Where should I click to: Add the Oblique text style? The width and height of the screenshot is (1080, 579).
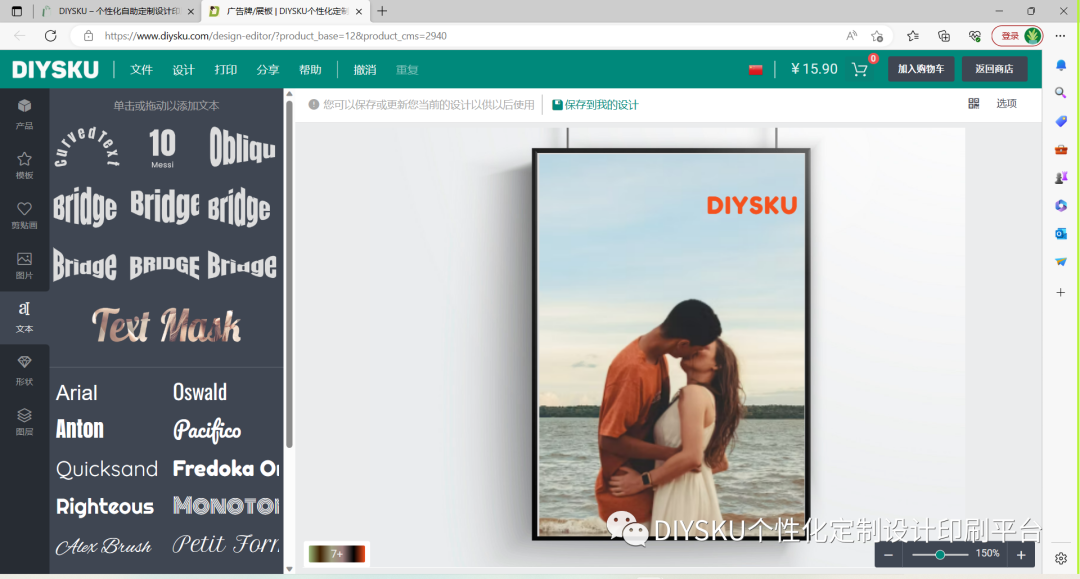(x=242, y=146)
